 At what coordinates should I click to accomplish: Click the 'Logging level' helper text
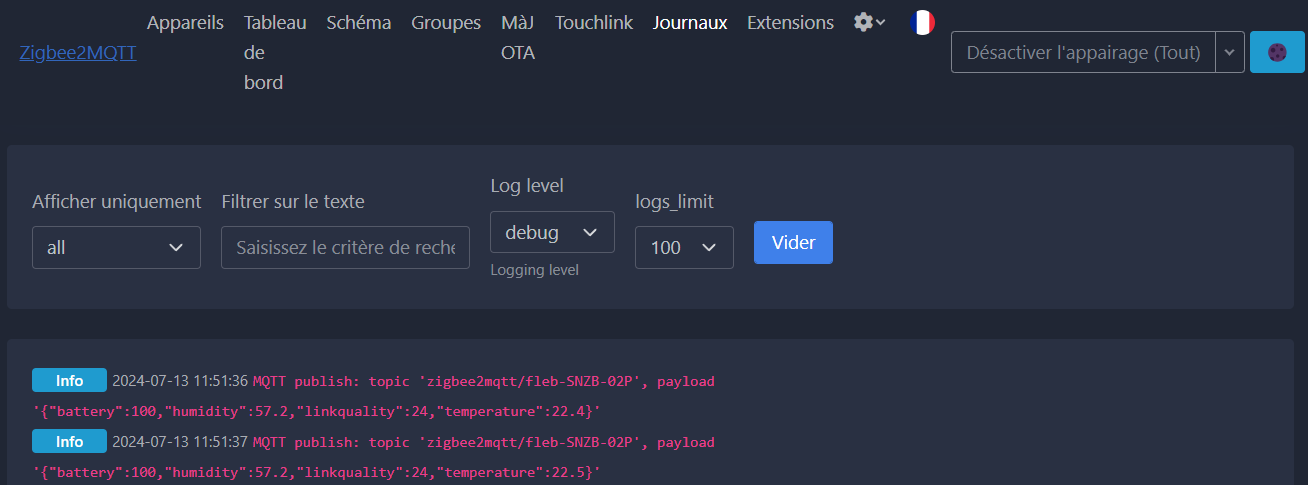pos(534,270)
